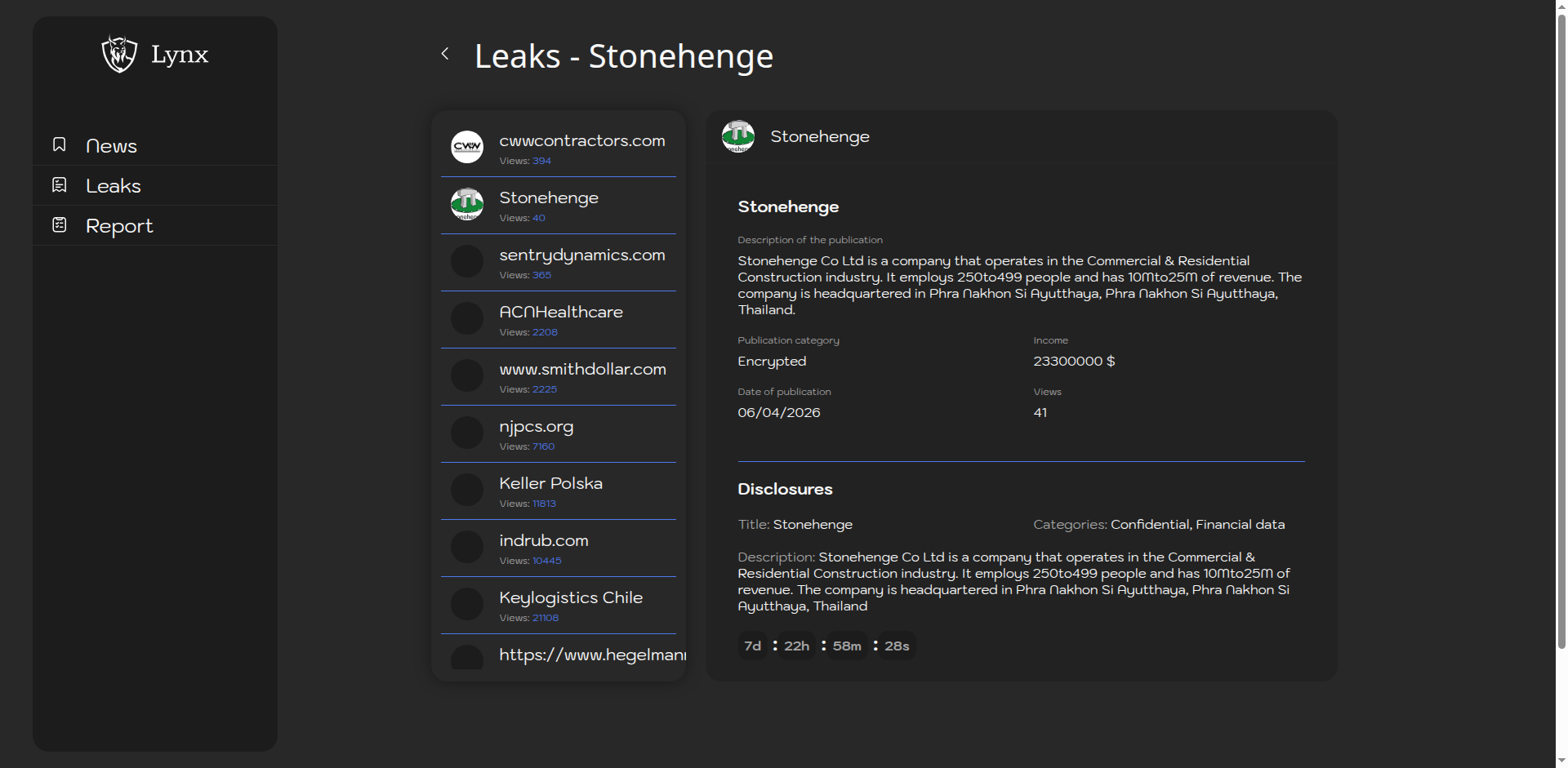The width and height of the screenshot is (1568, 768).
Task: Open the indrub.com leak entry
Action: coord(559,548)
